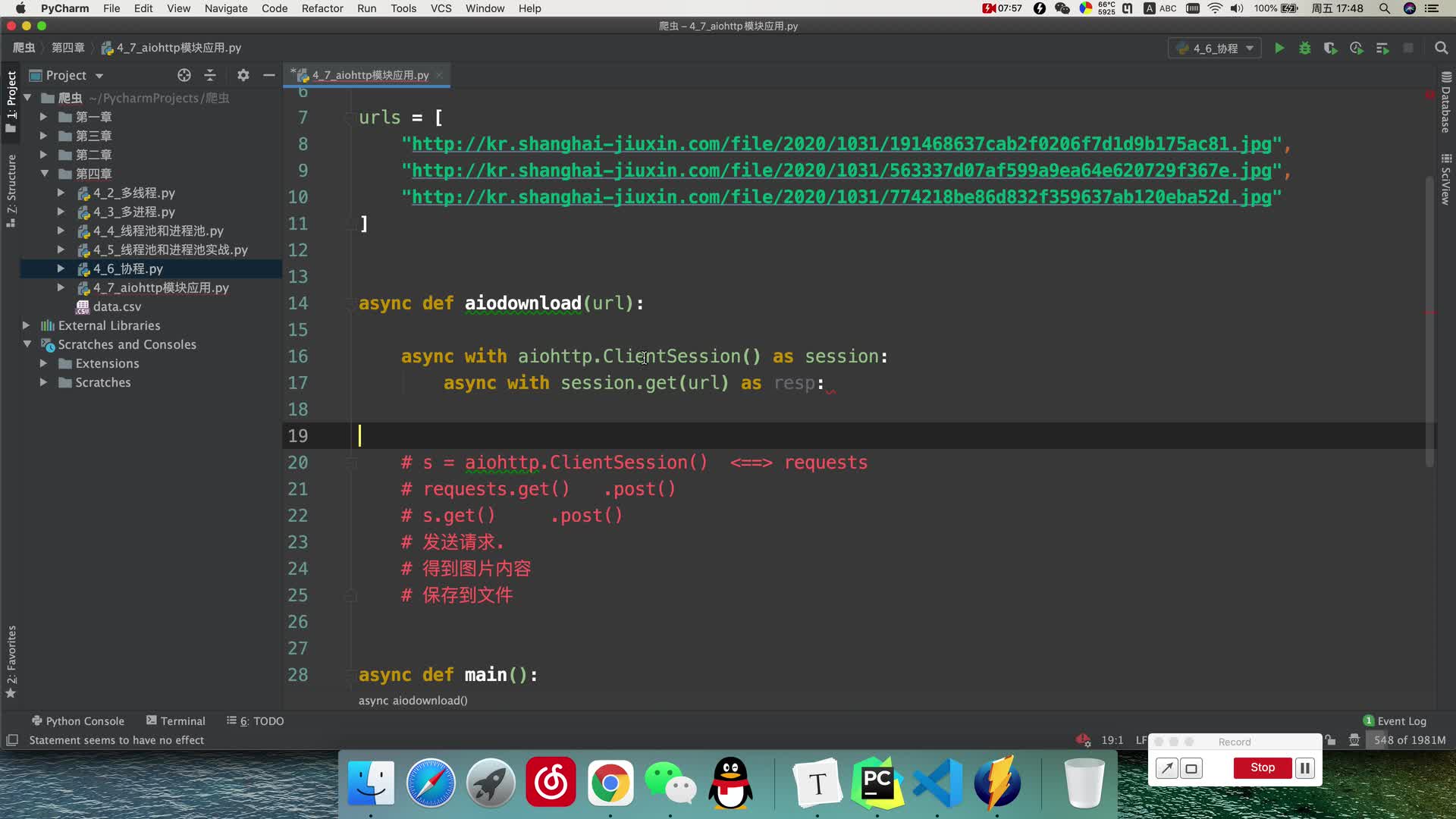The height and width of the screenshot is (819, 1456).
Task: Collapse Scratches and Consoles node
Action: (27, 344)
